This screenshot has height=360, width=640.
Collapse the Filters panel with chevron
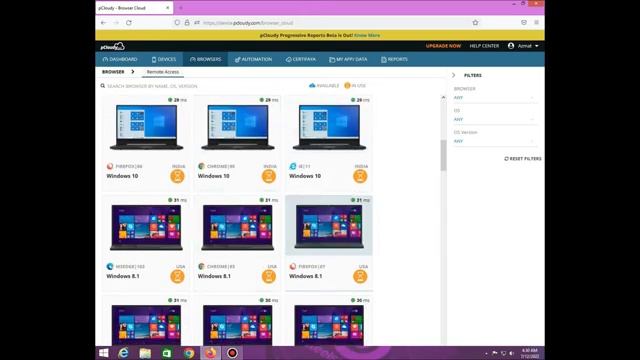pyautogui.click(x=453, y=76)
